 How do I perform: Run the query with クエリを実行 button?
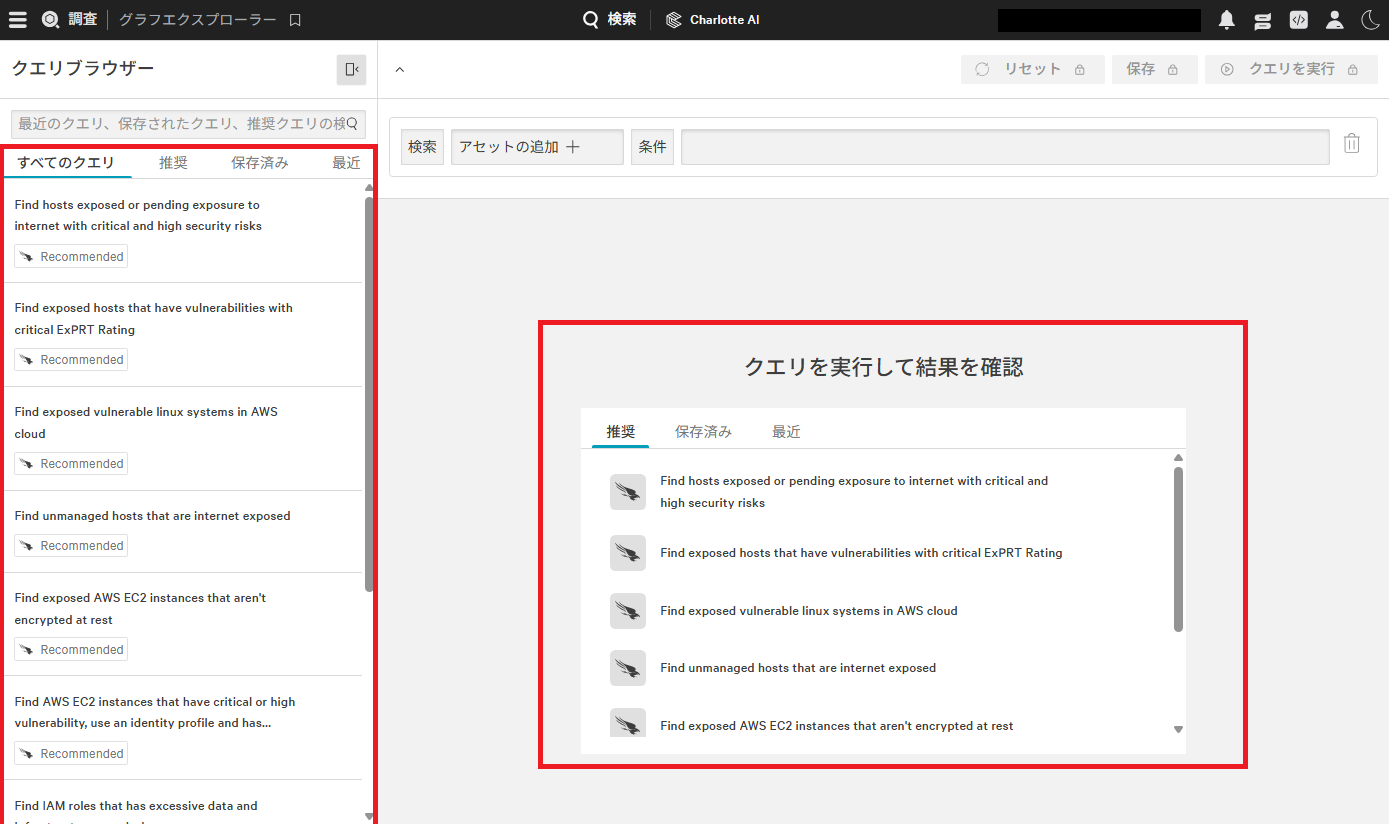1290,69
